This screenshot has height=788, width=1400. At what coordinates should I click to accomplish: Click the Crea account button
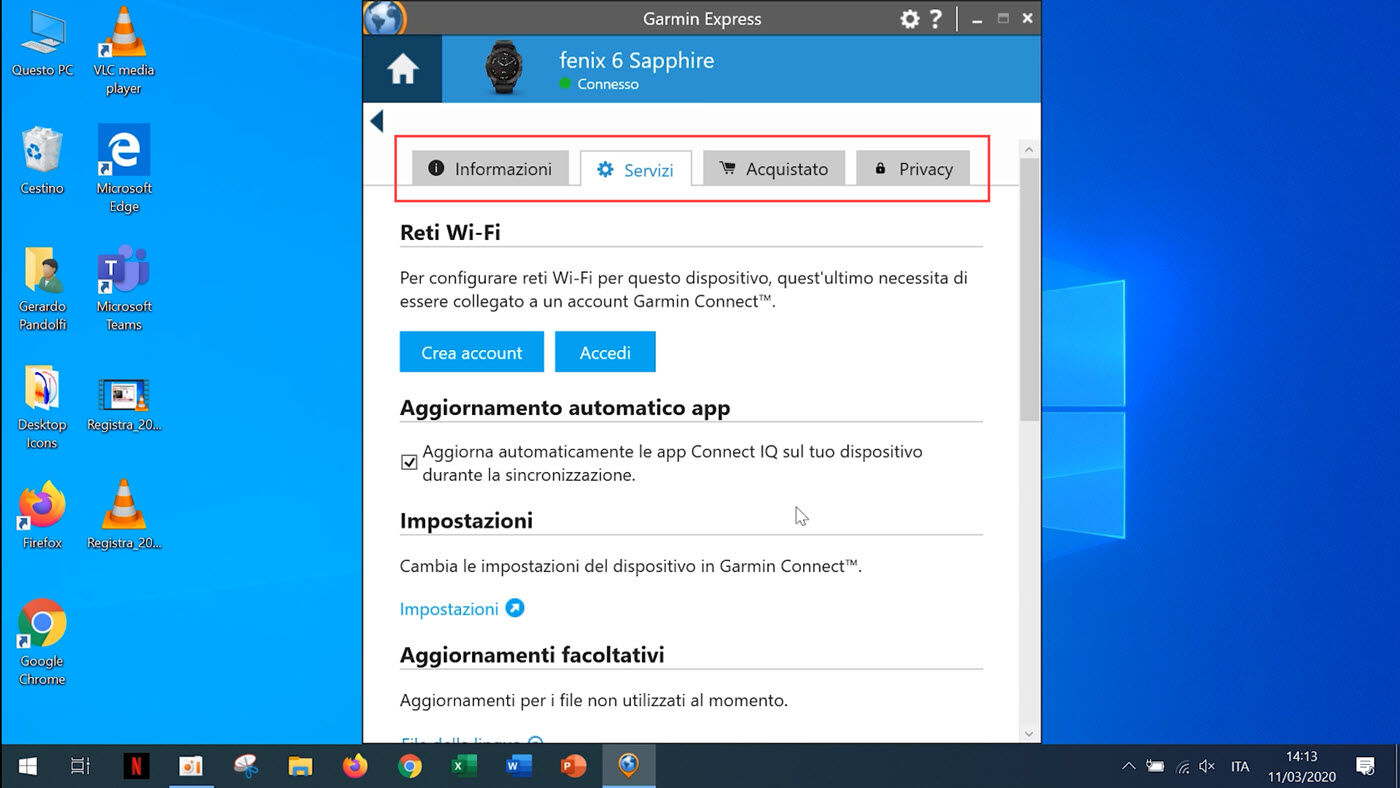(471, 352)
